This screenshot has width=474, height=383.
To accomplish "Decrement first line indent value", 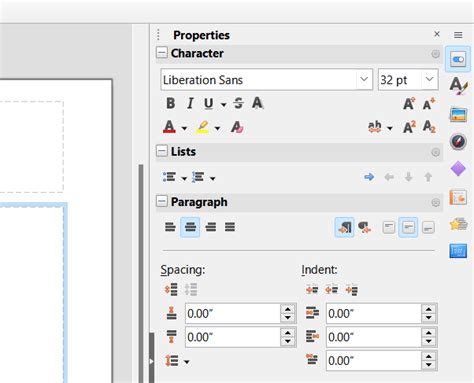I will (x=429, y=365).
